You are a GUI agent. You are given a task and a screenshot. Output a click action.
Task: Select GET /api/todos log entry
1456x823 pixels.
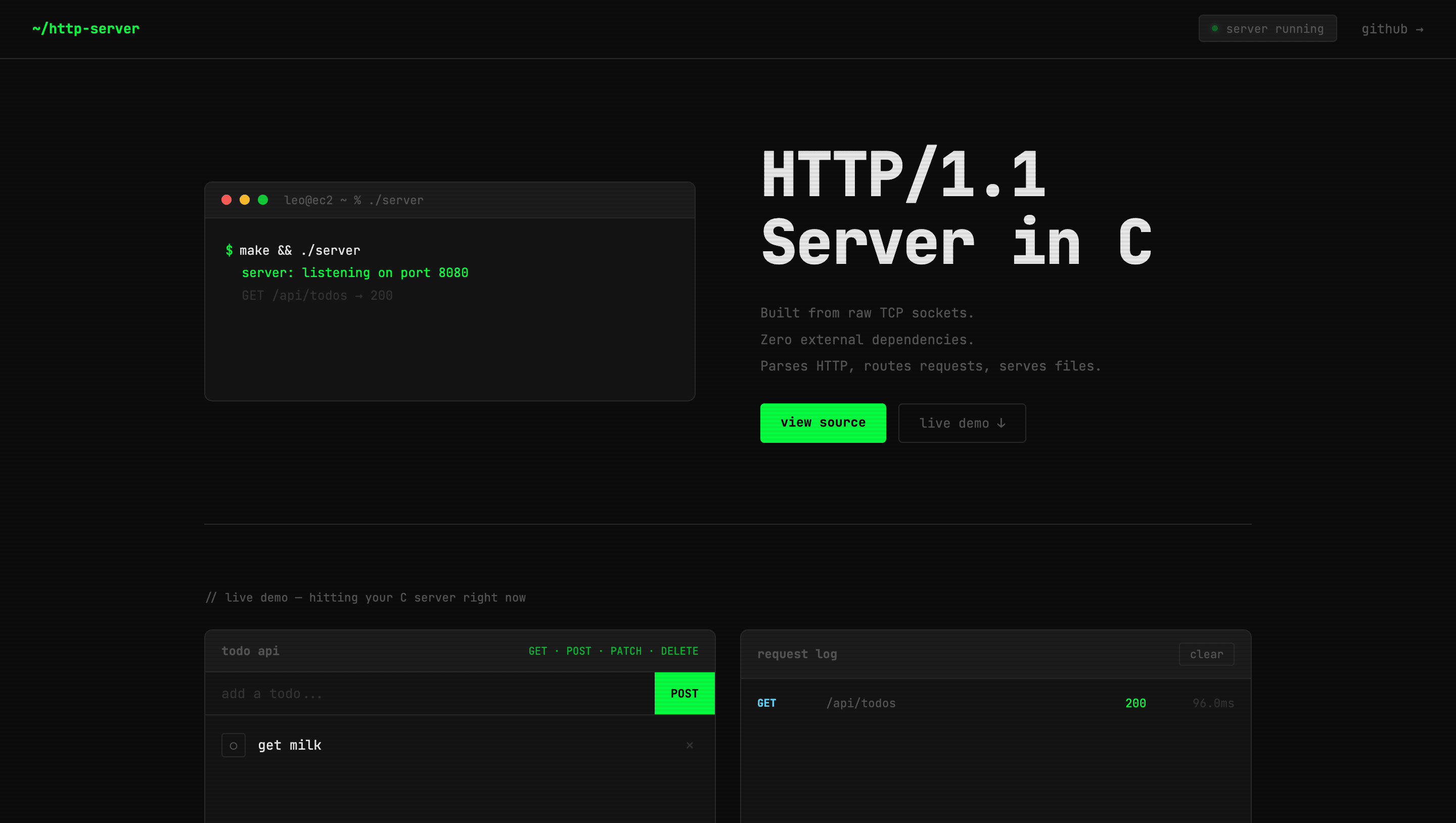click(995, 703)
